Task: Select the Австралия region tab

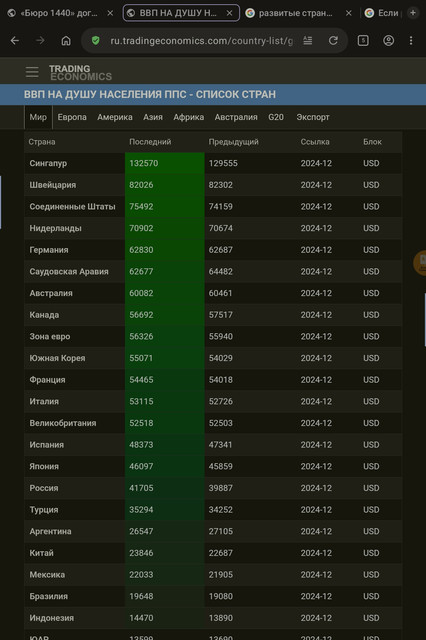Action: [236, 117]
